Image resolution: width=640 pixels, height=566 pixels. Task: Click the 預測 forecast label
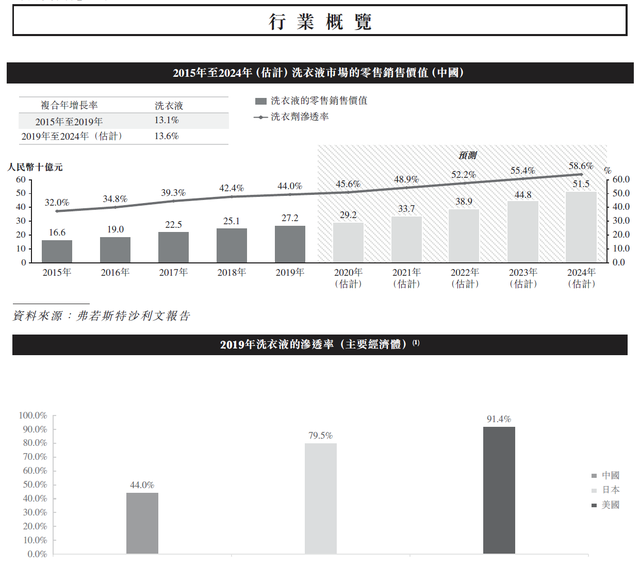coord(467,155)
